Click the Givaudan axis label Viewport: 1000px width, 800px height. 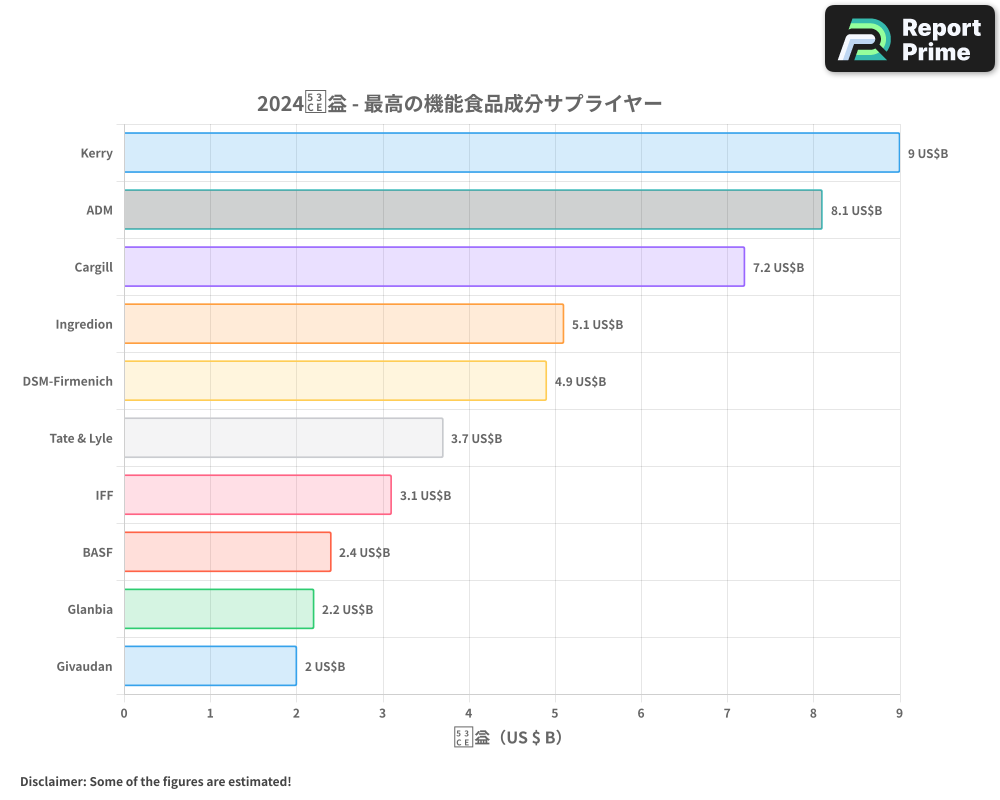[x=84, y=666]
